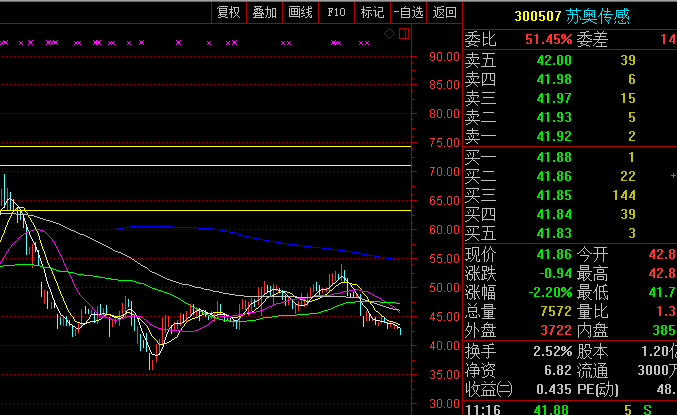Select 卖二 price 41.93
This screenshot has width=677, height=415.
(x=554, y=117)
